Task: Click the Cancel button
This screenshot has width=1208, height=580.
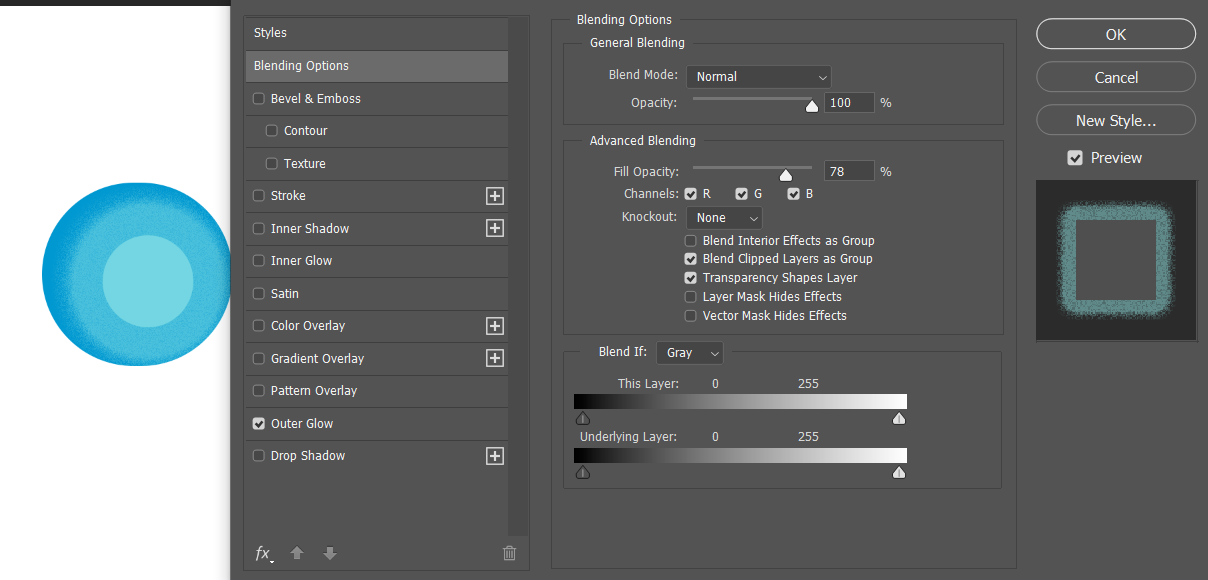Action: point(1116,77)
